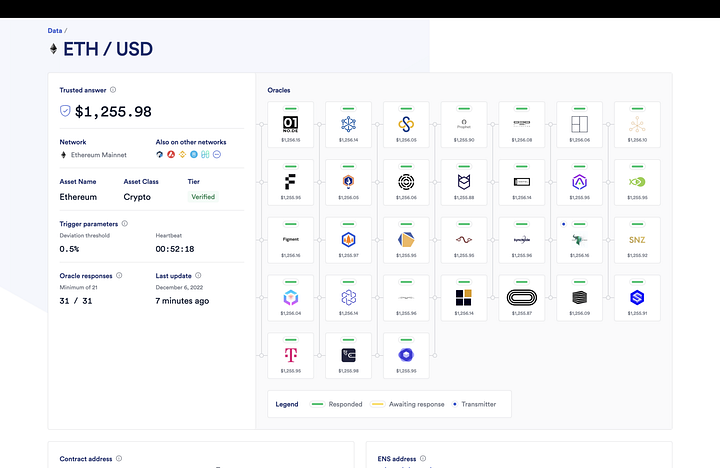
Task: Show info for Oracle responses
Action: point(119,276)
